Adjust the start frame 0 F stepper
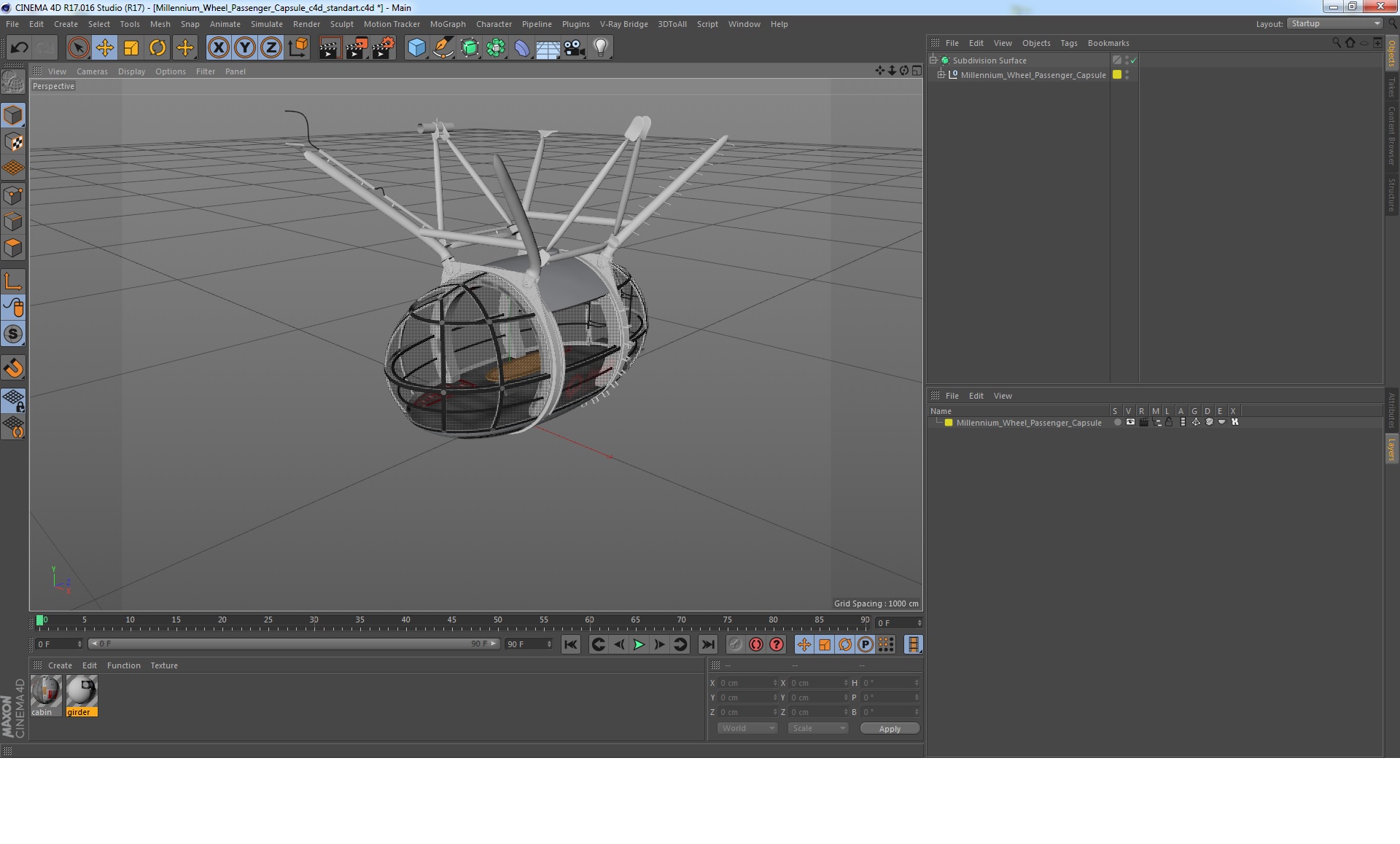This screenshot has height=844, width=1400. 79,644
